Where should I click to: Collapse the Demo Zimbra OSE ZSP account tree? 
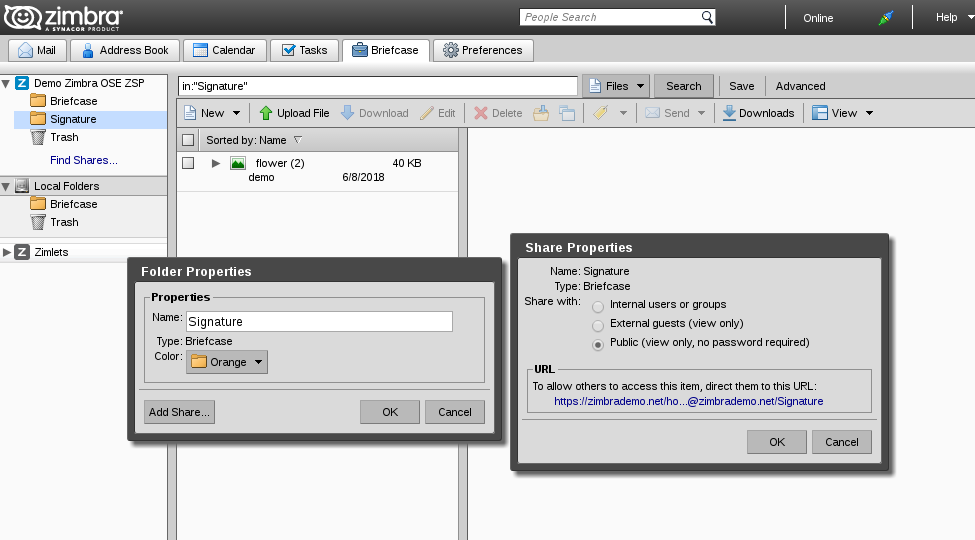(6, 83)
